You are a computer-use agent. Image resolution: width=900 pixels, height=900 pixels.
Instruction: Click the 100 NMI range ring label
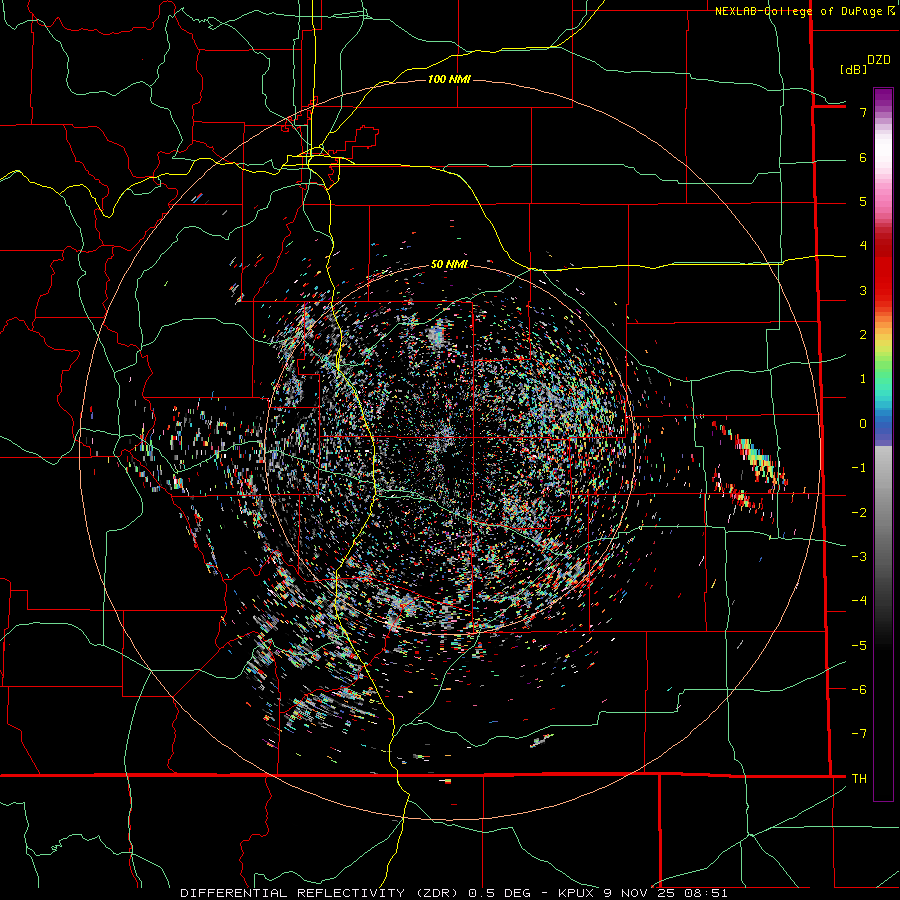coord(449,79)
